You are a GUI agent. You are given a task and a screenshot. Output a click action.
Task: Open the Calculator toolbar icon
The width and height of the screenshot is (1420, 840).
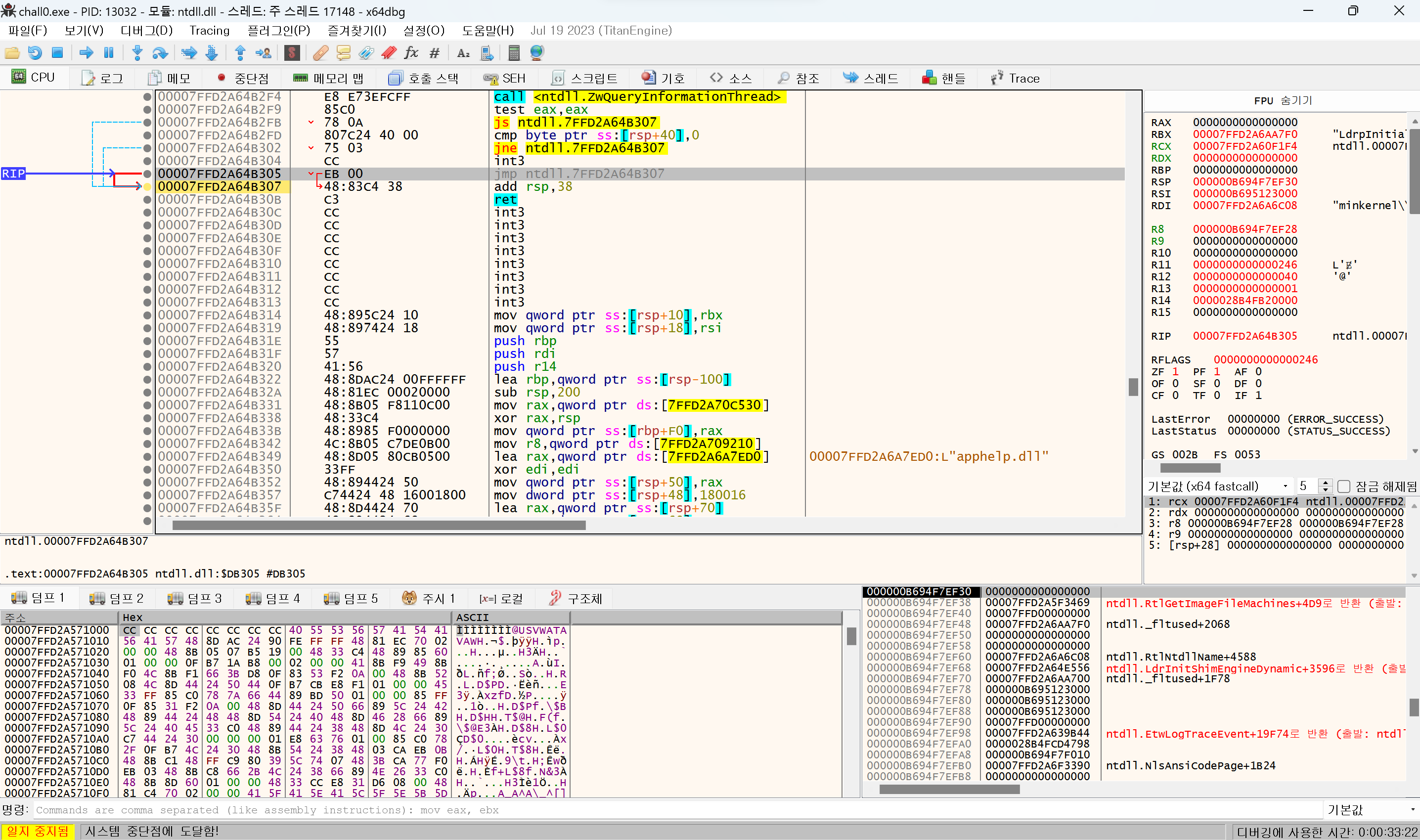pyautogui.click(x=514, y=53)
